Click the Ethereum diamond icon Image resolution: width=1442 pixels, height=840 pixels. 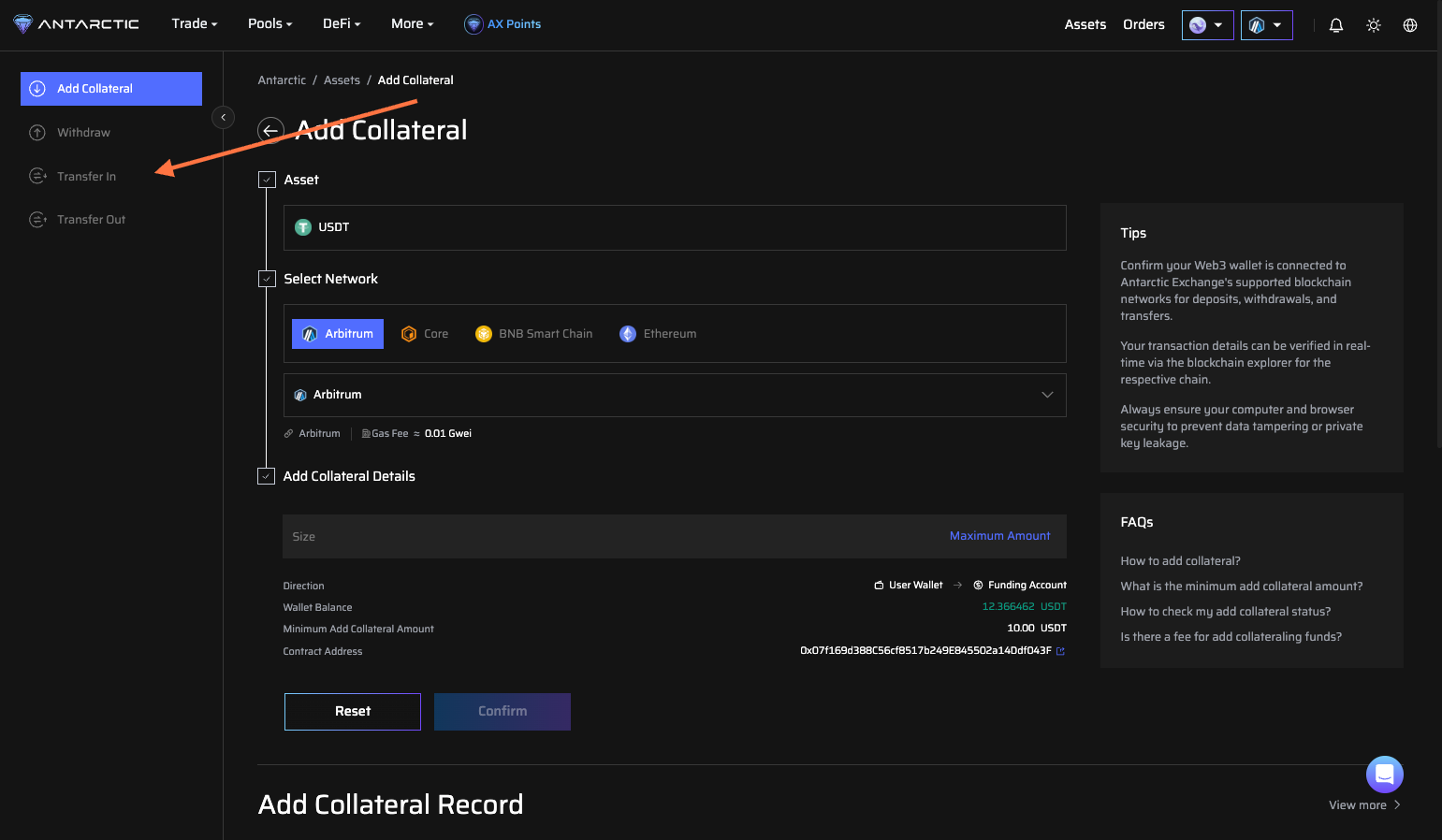(628, 334)
